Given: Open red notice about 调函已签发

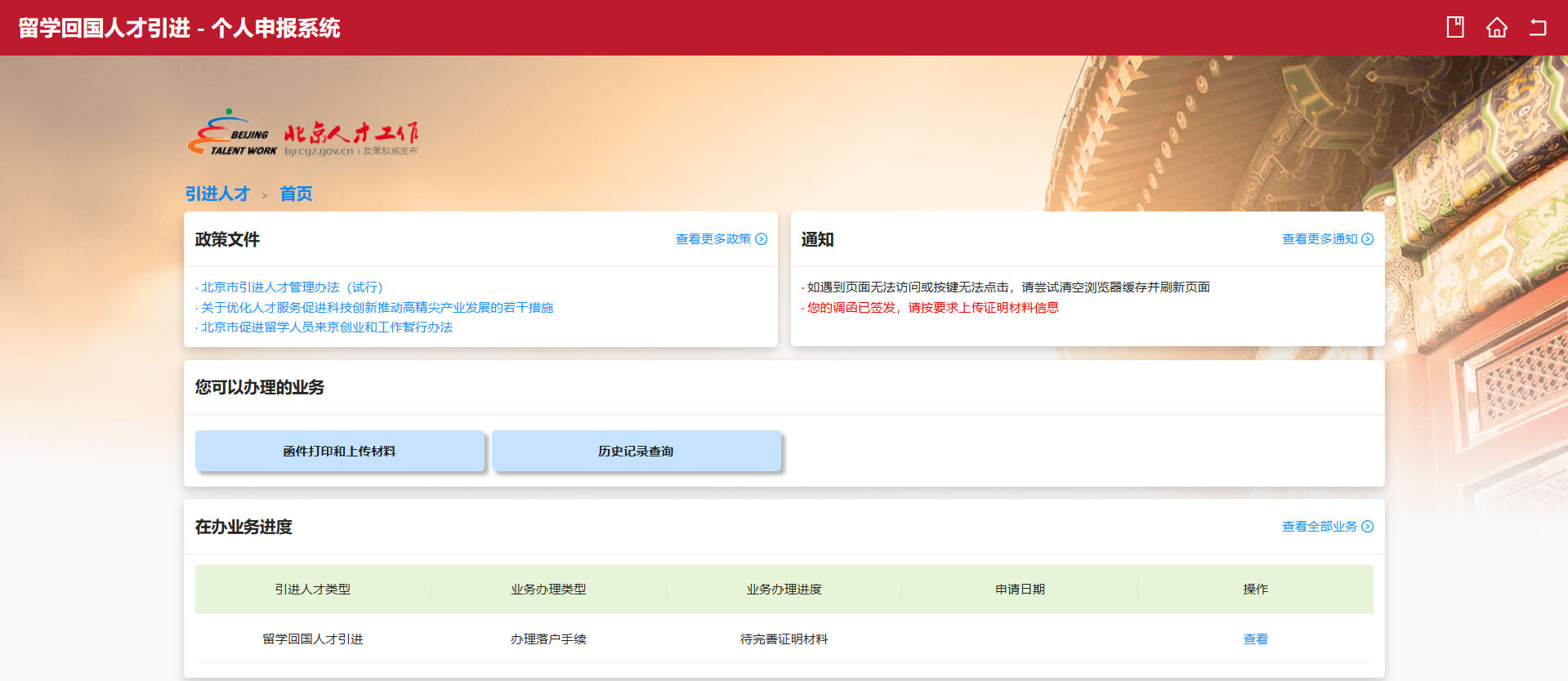Looking at the screenshot, I should click(932, 308).
